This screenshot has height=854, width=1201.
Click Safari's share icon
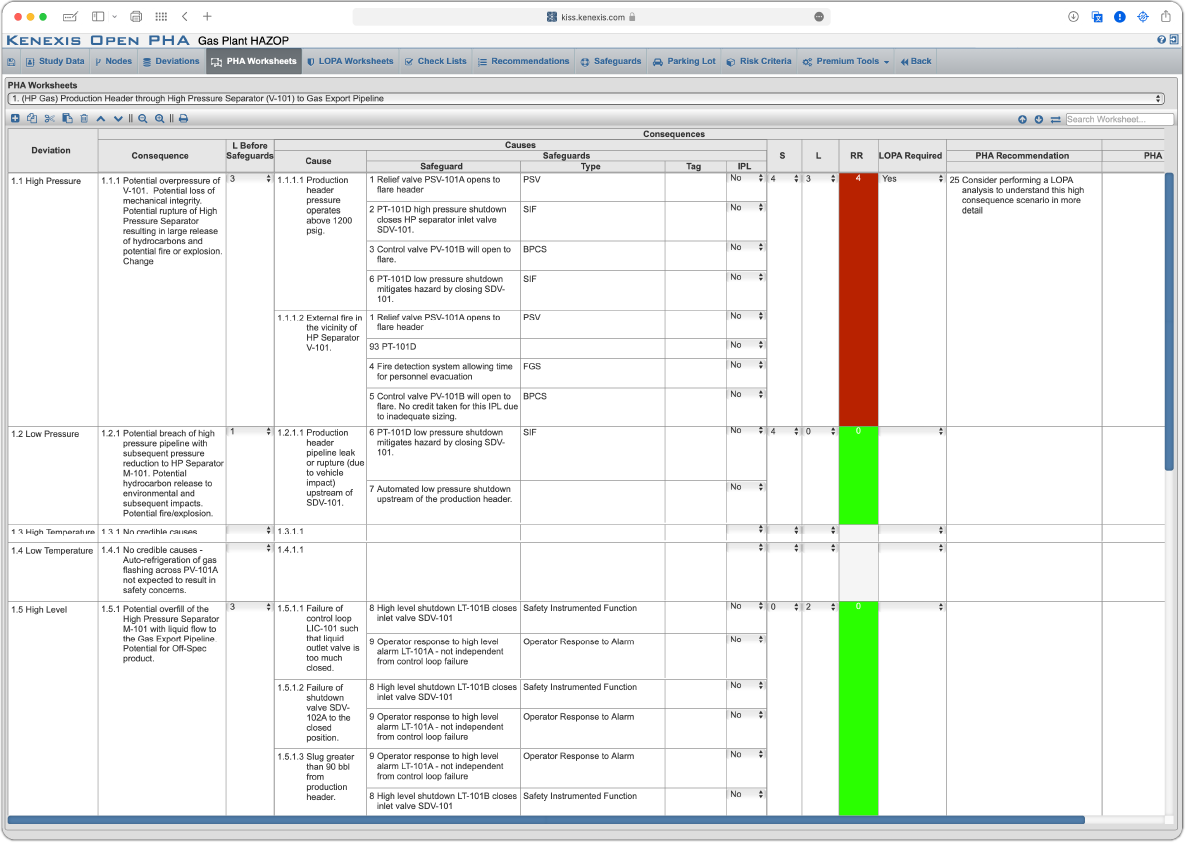(1166, 17)
